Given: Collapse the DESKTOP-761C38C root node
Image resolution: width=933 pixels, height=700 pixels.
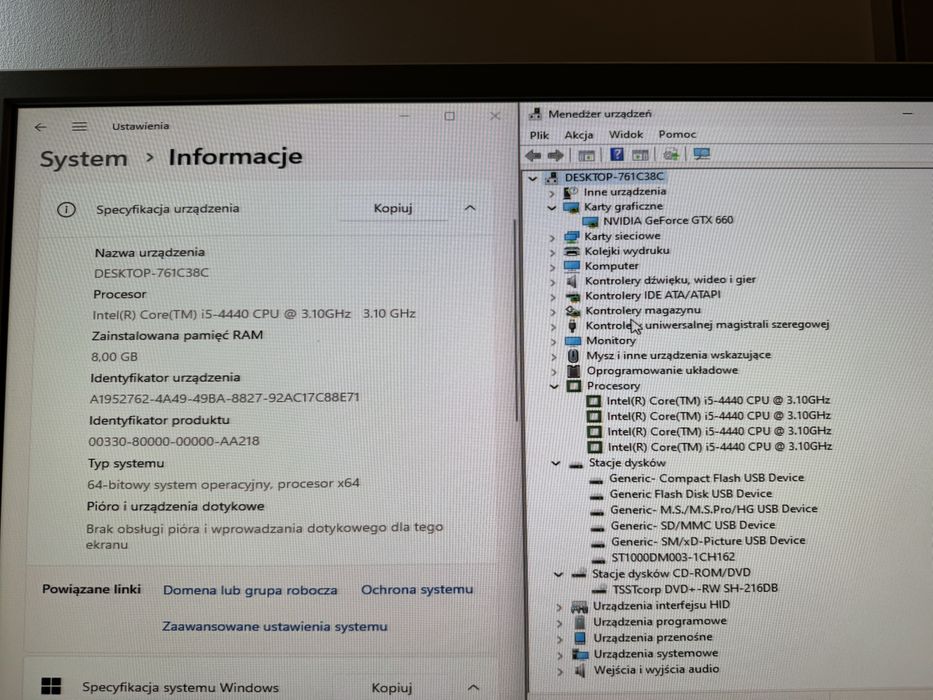Looking at the screenshot, I should (533, 178).
